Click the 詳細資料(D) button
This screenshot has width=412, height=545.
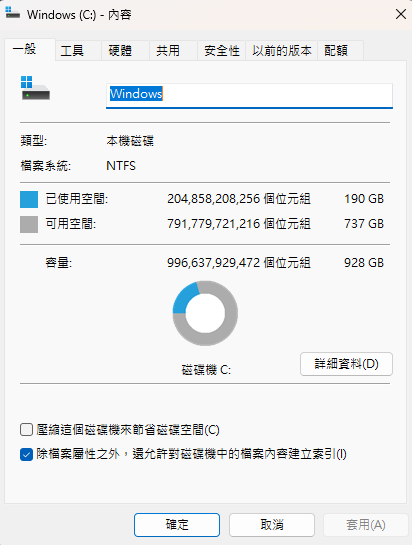click(x=346, y=364)
